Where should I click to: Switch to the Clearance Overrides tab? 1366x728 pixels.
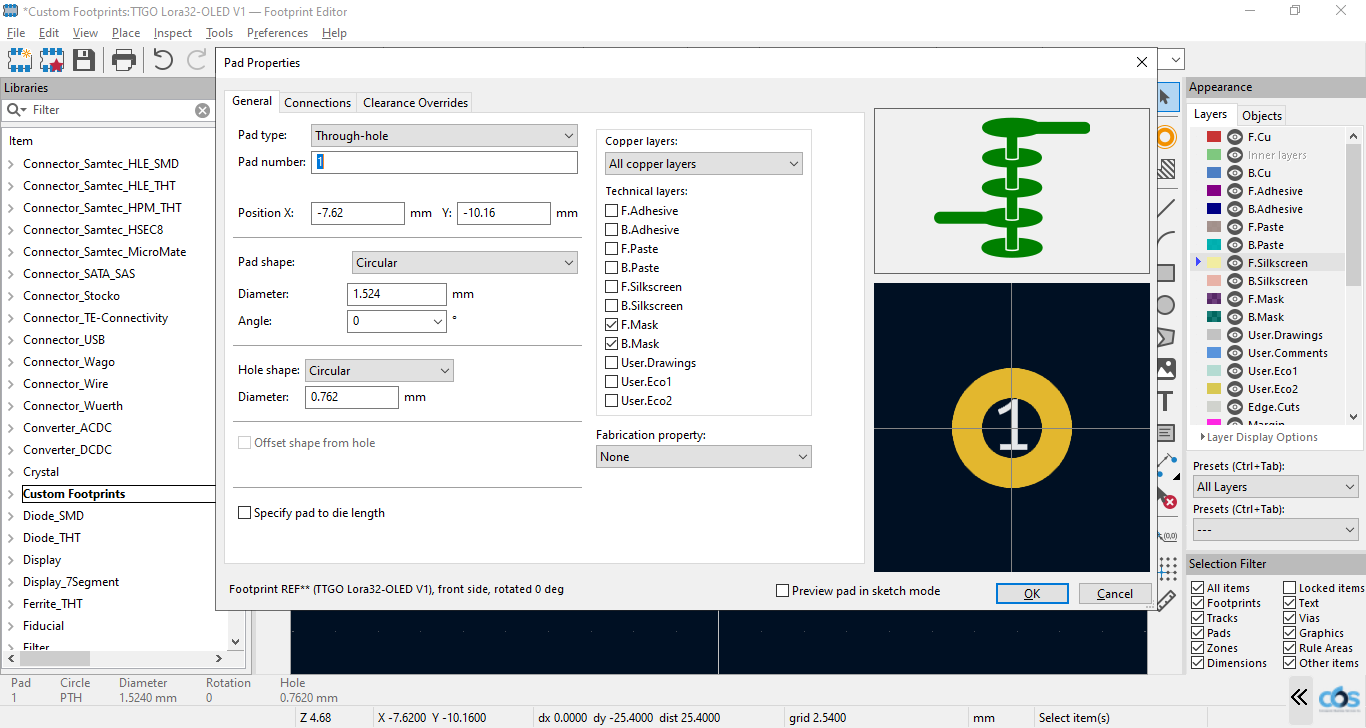(x=415, y=102)
